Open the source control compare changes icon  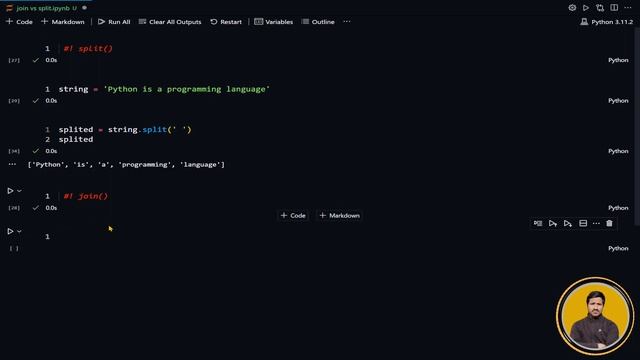coord(600,8)
